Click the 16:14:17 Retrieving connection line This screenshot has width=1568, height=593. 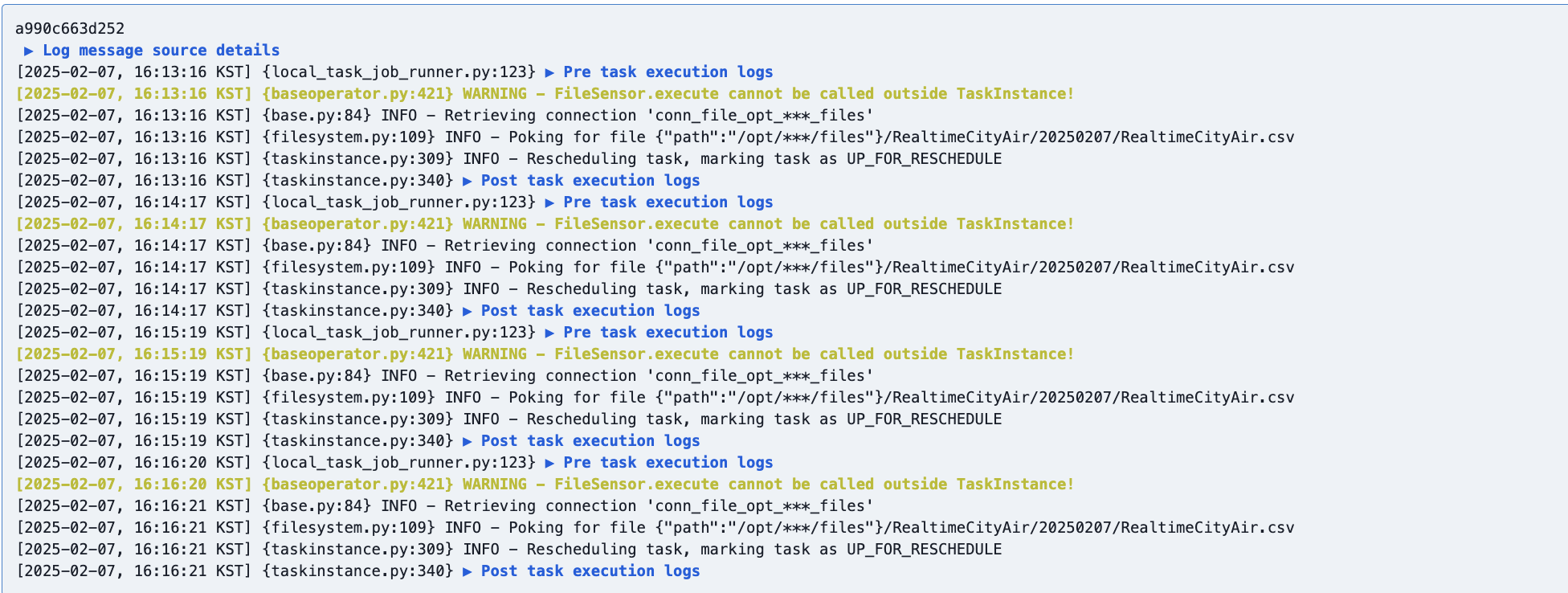point(445,246)
